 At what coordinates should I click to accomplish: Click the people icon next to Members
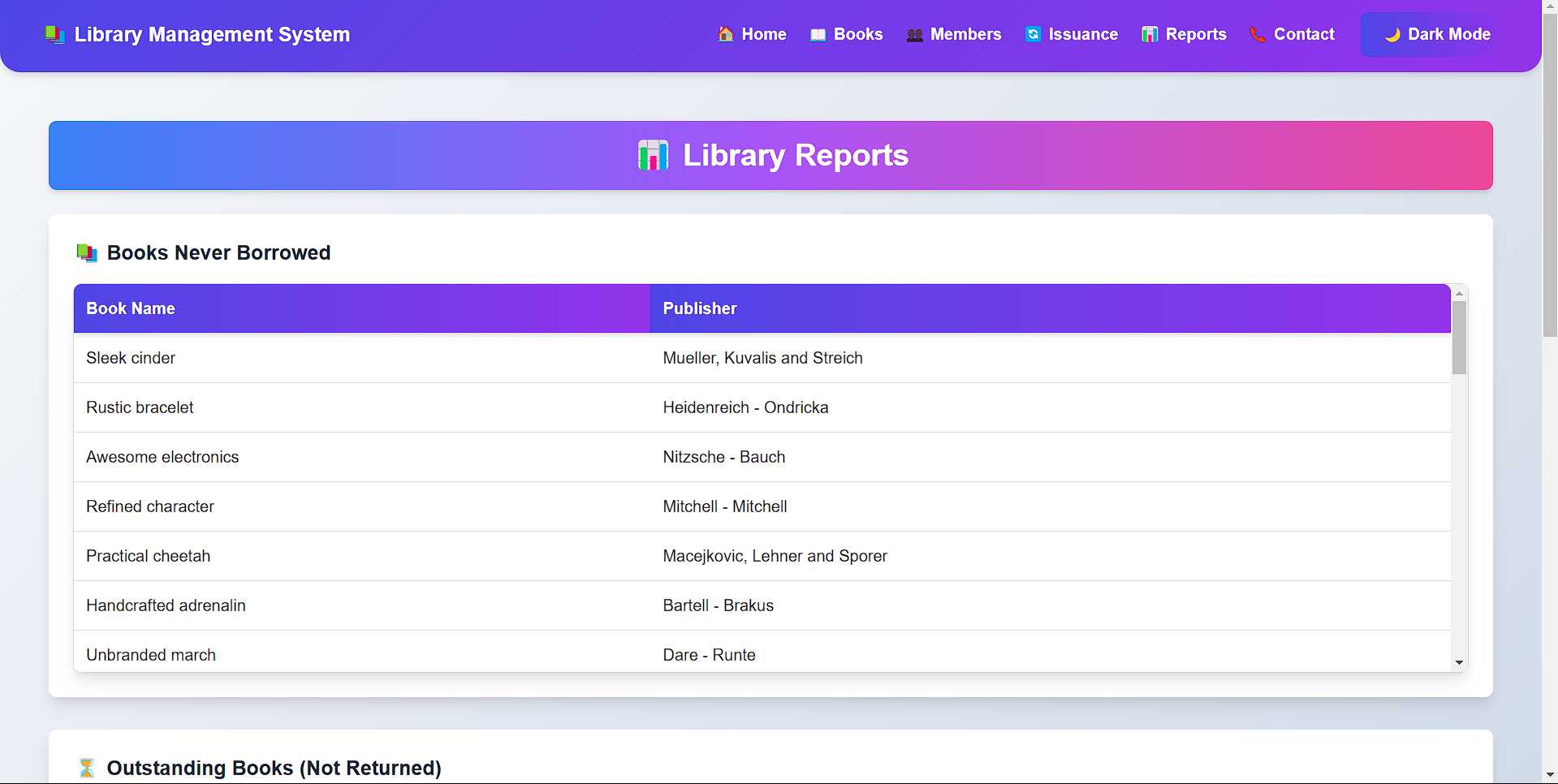(x=915, y=35)
